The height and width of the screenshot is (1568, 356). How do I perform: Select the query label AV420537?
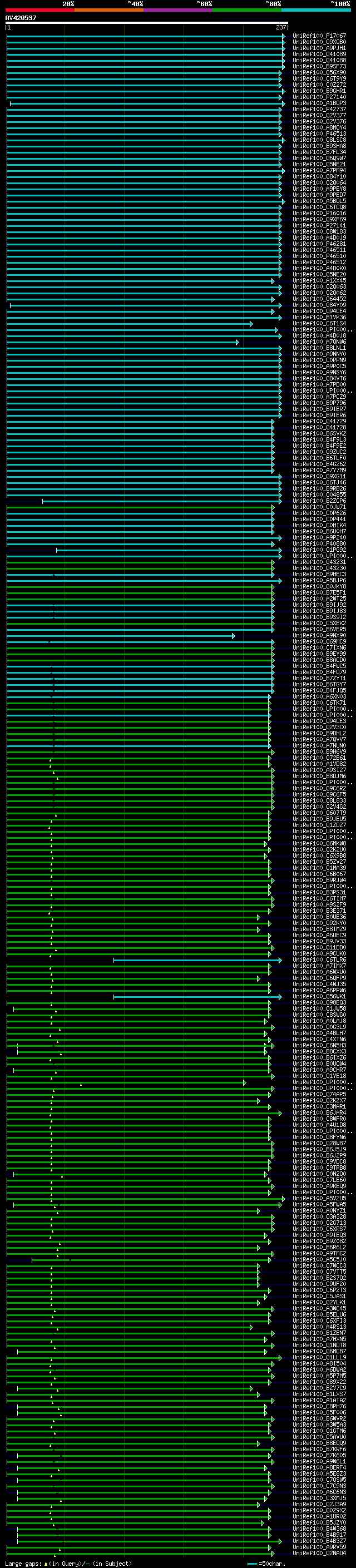pos(21,18)
